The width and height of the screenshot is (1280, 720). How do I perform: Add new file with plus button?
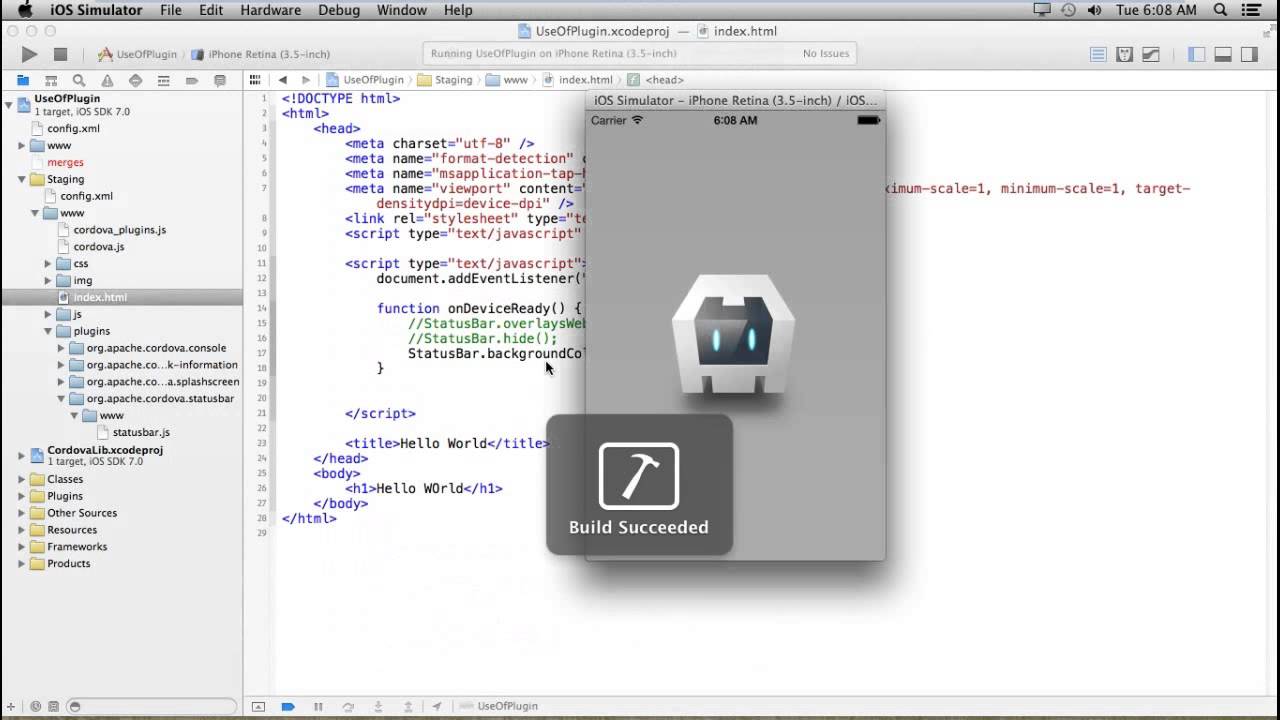(x=10, y=706)
